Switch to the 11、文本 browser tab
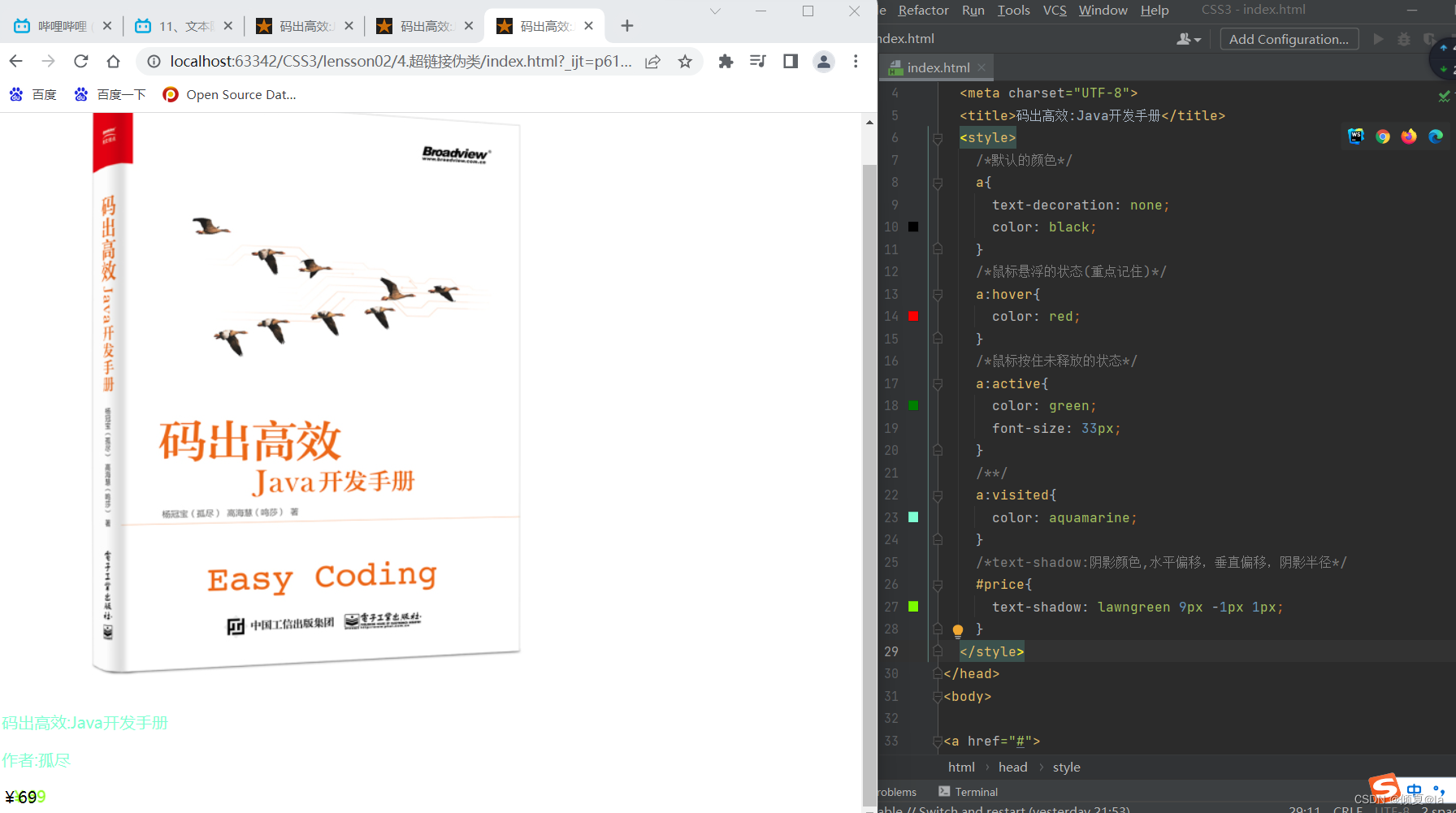1456x813 pixels. [x=184, y=26]
